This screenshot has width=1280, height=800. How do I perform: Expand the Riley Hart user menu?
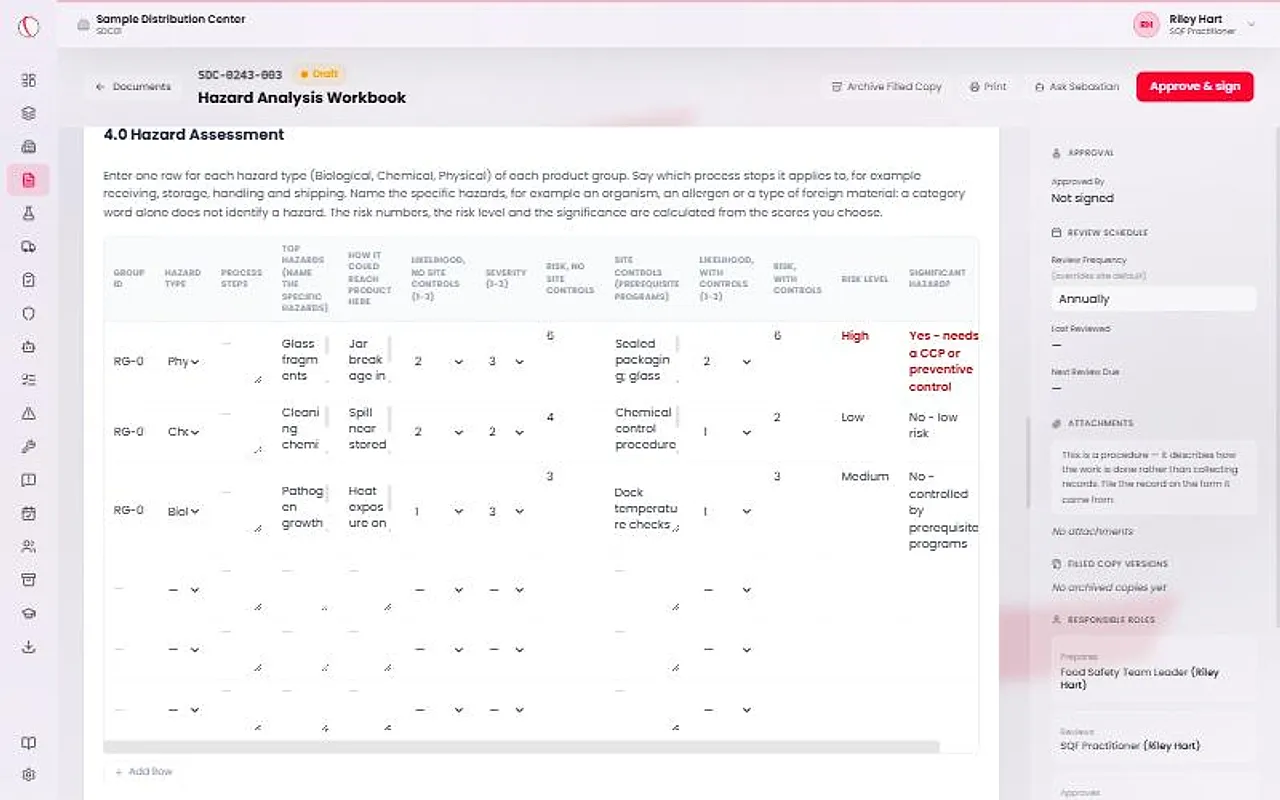click(1195, 25)
